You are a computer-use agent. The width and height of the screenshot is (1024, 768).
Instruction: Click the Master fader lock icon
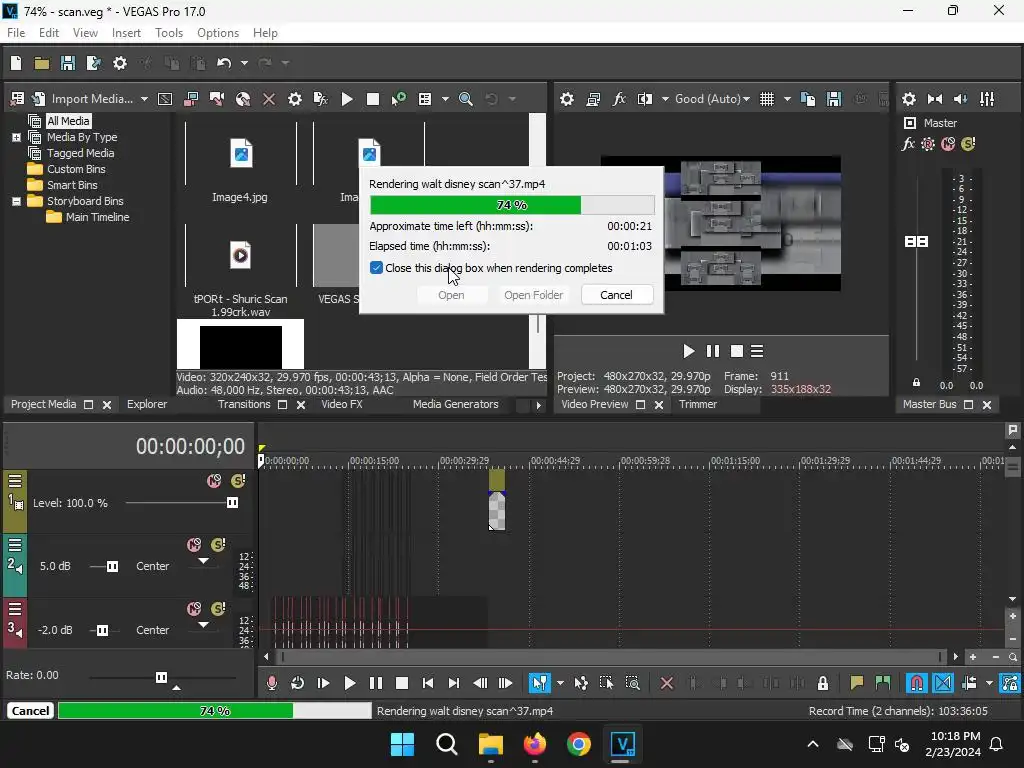click(916, 383)
